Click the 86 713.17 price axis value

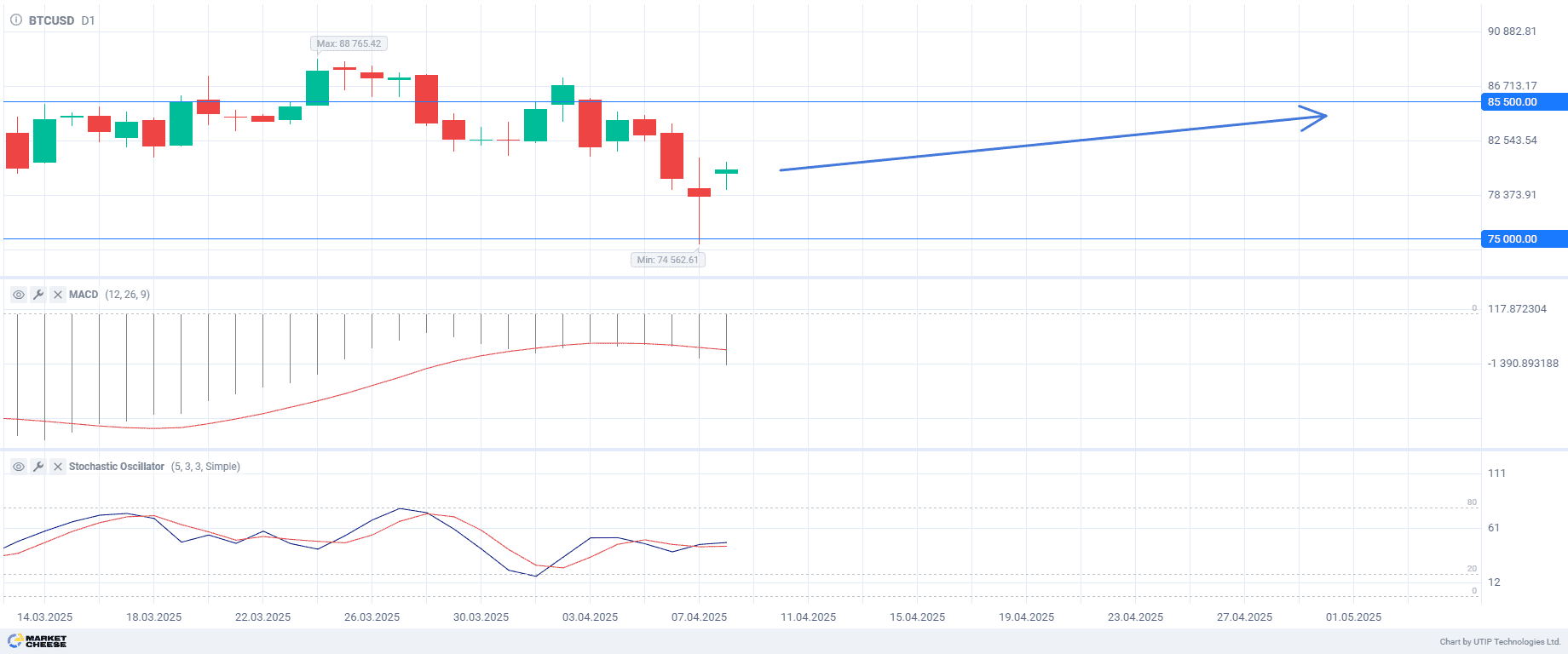[x=1512, y=86]
